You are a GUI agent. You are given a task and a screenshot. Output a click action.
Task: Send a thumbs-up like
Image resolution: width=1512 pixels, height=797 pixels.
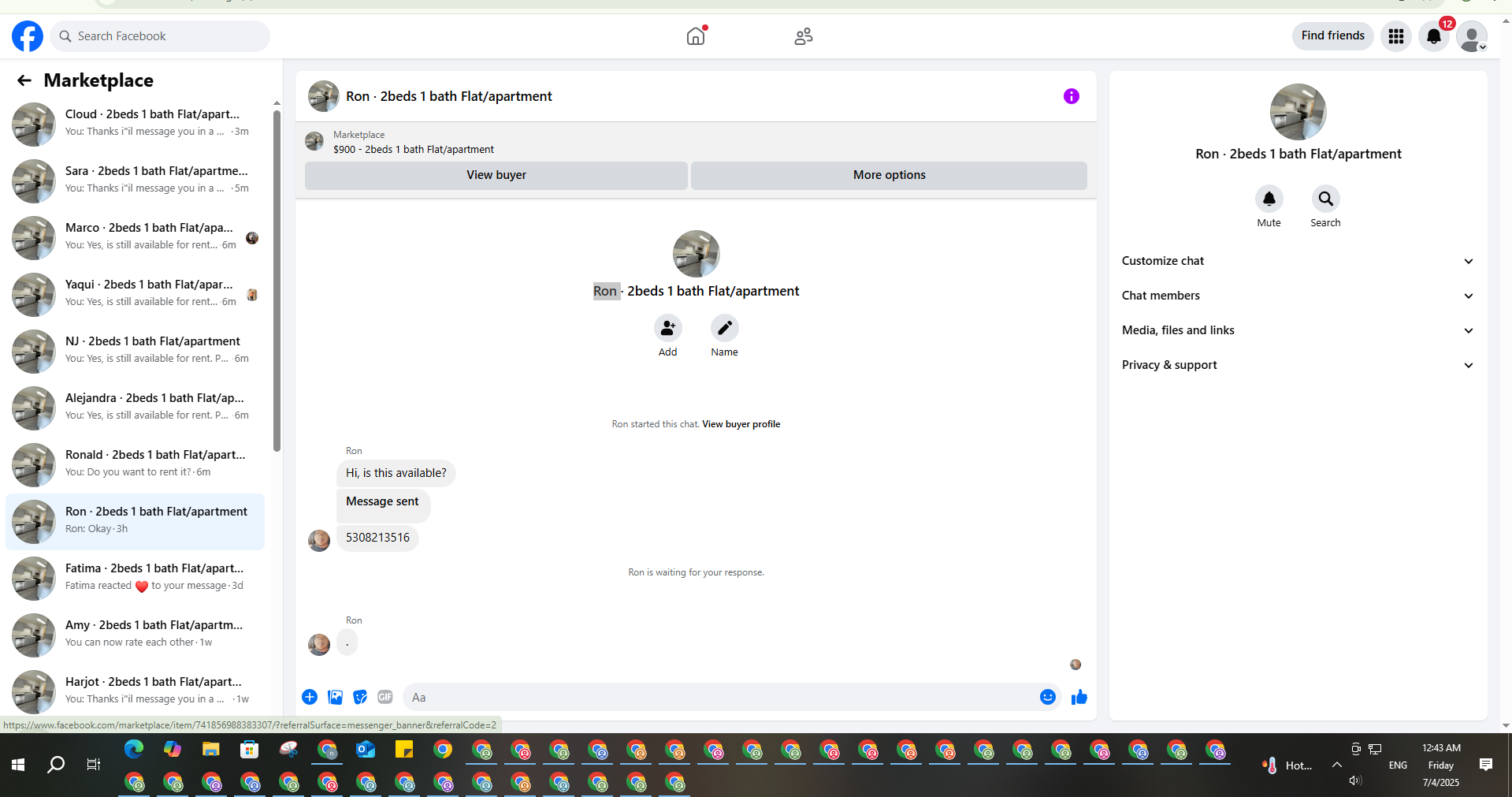click(x=1079, y=697)
